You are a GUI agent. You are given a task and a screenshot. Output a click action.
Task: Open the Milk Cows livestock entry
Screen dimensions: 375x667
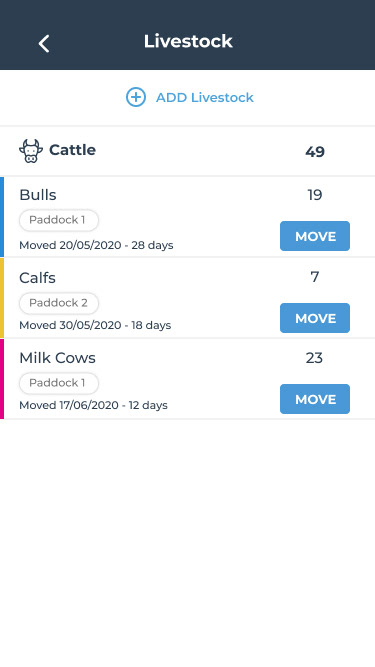coord(188,379)
